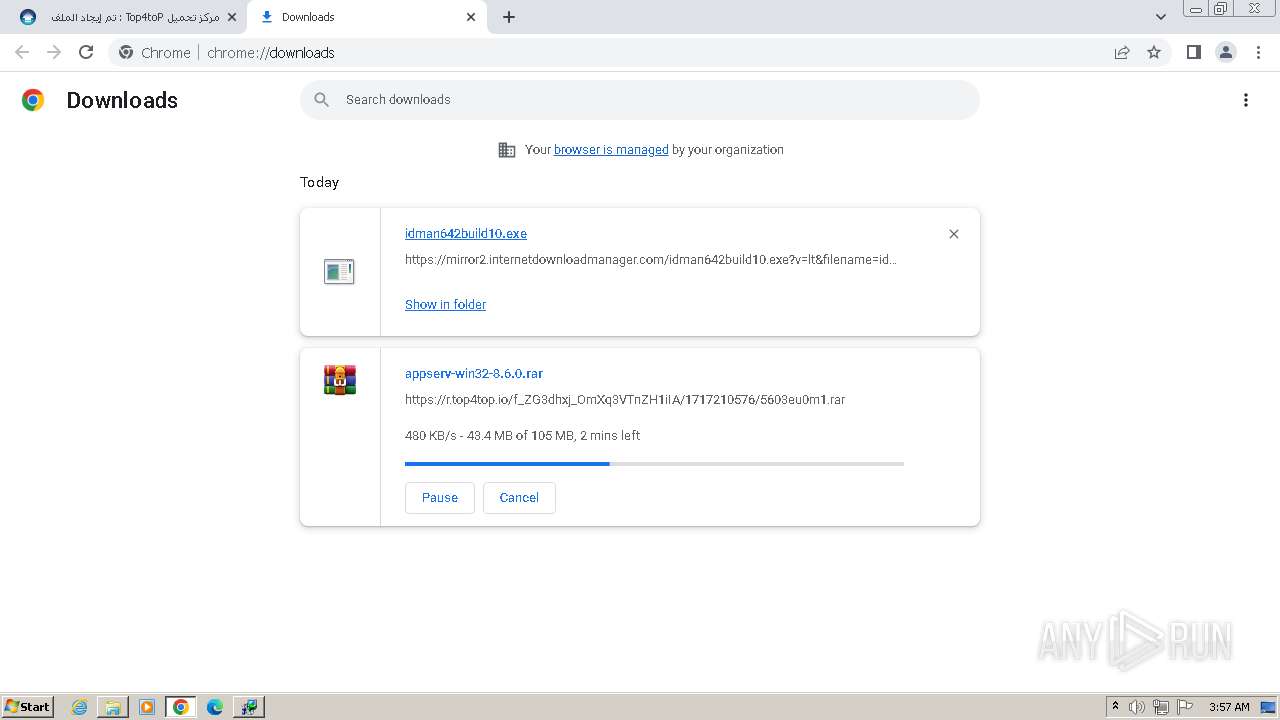Click the forward navigation arrow
The image size is (1280, 720).
click(54, 52)
